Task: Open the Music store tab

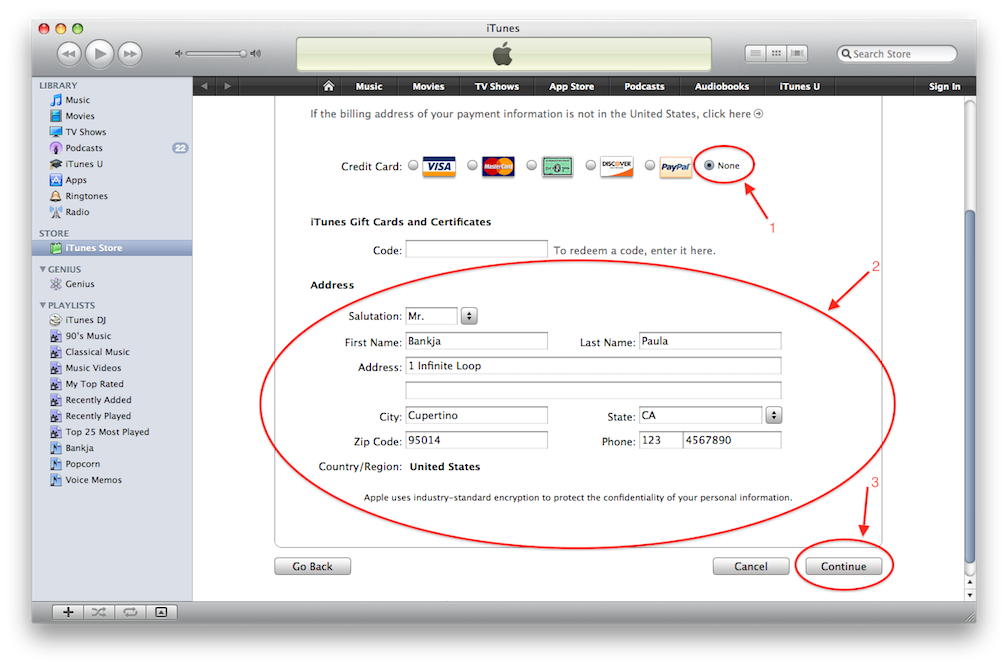Action: [369, 86]
